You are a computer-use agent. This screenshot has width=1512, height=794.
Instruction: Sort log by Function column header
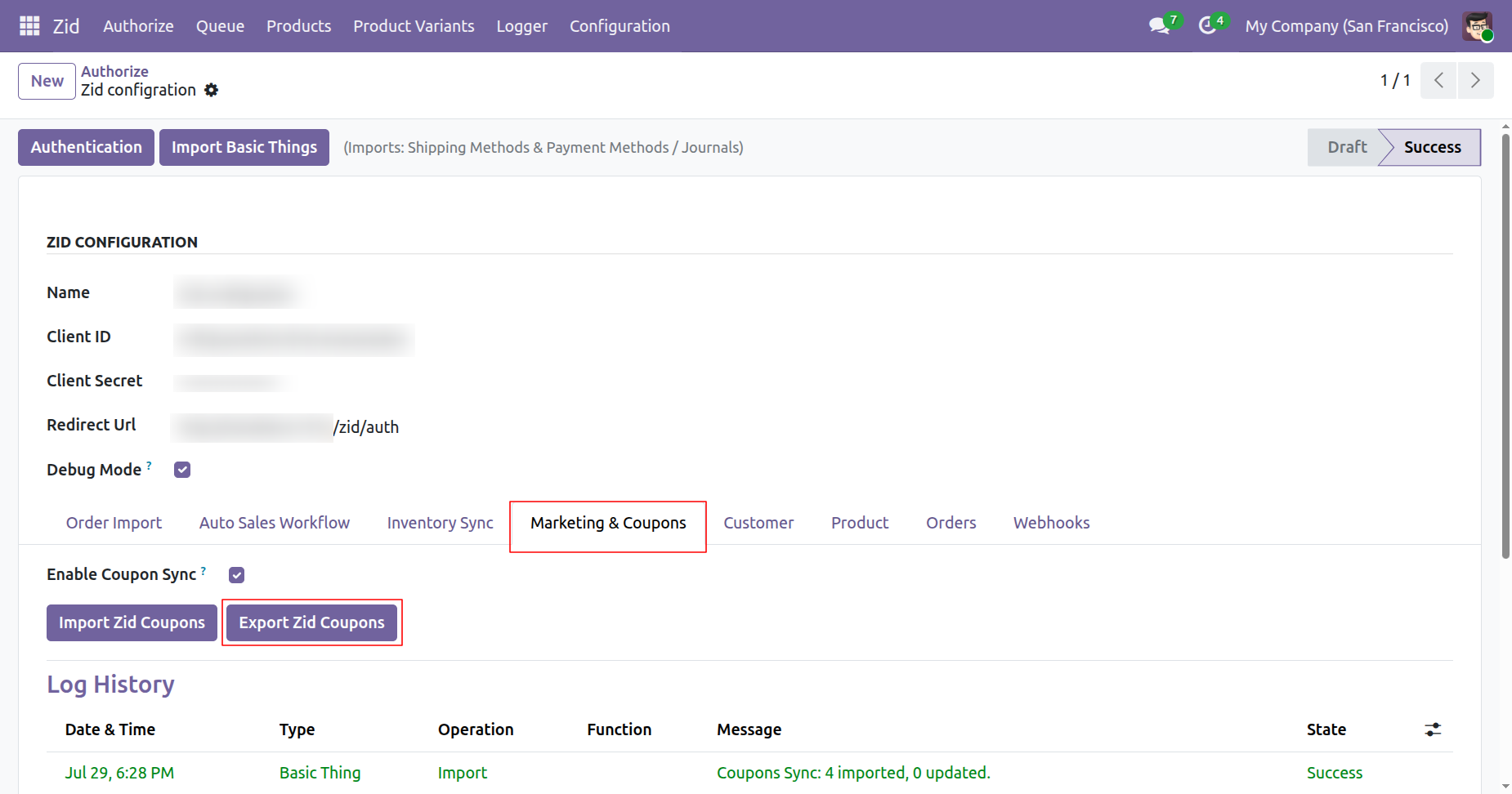(x=620, y=729)
